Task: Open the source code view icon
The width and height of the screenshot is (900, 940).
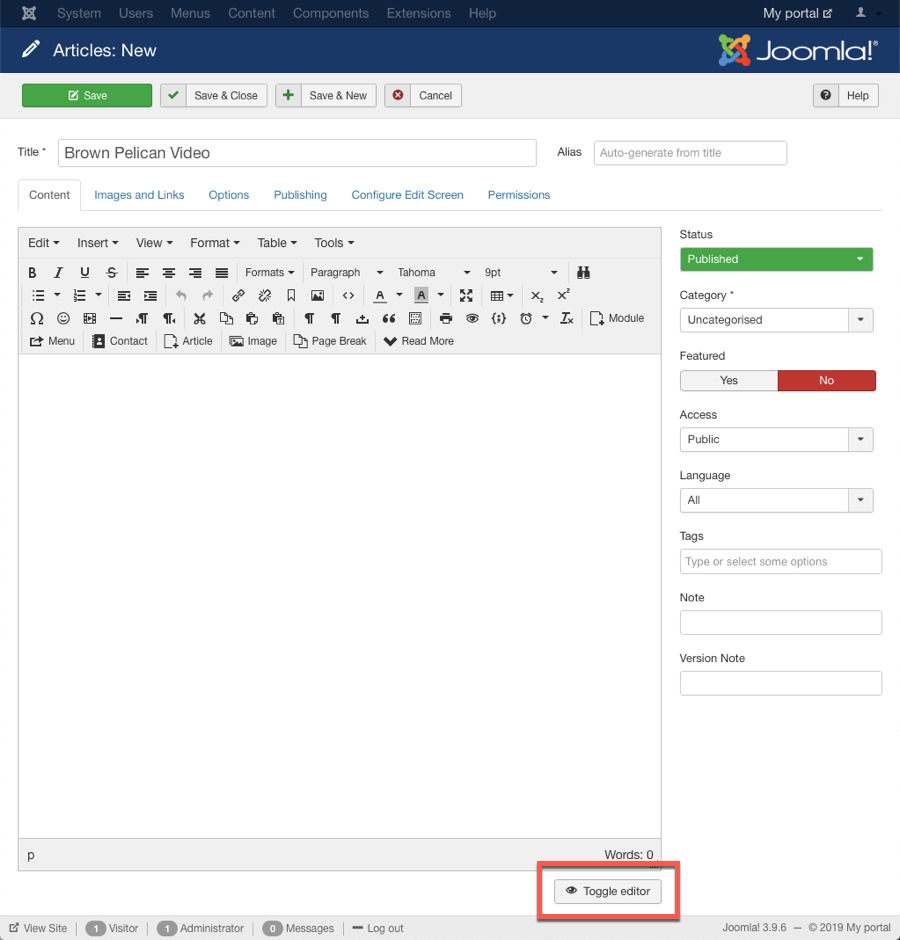Action: [x=348, y=295]
